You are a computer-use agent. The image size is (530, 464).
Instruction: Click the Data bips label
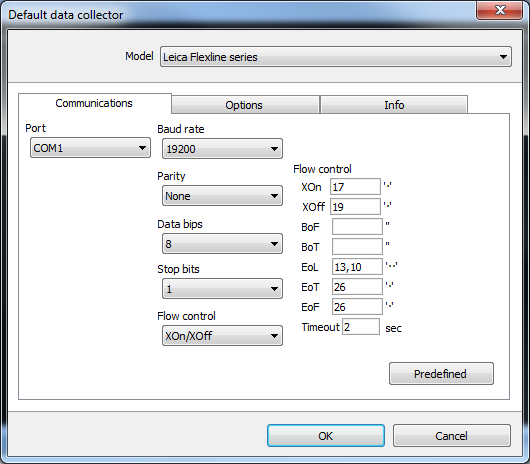[x=180, y=224]
